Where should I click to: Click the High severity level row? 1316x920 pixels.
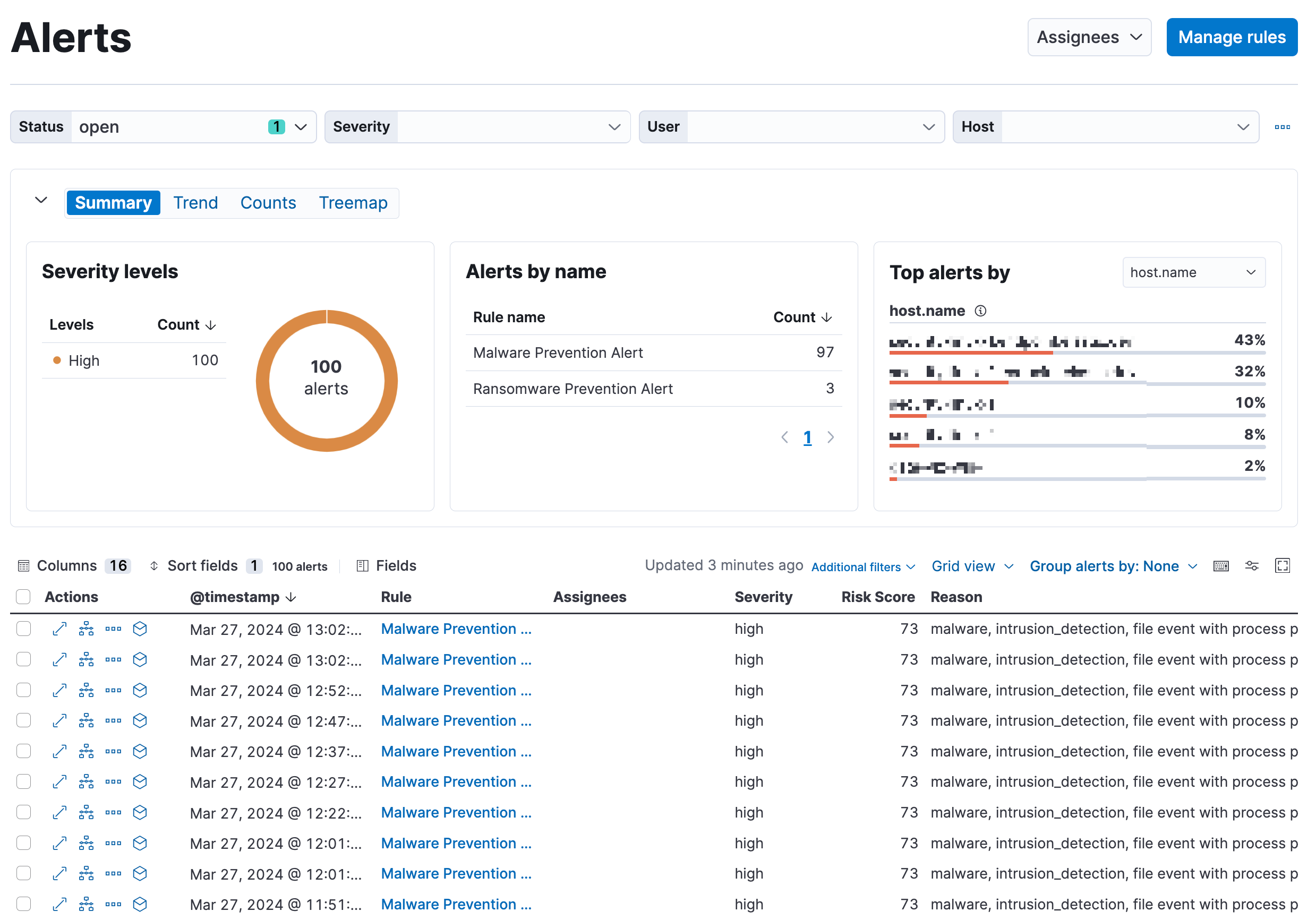(x=134, y=361)
